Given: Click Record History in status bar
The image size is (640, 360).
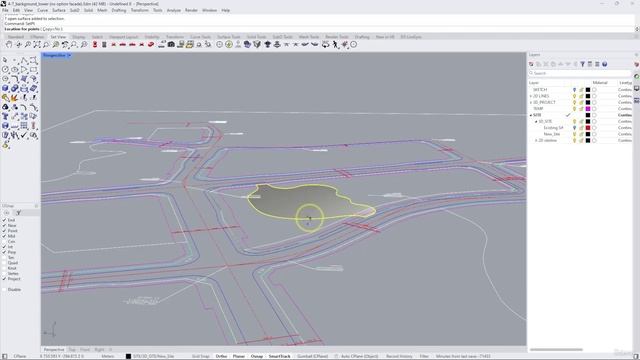Looking at the screenshot, I should [399, 356].
